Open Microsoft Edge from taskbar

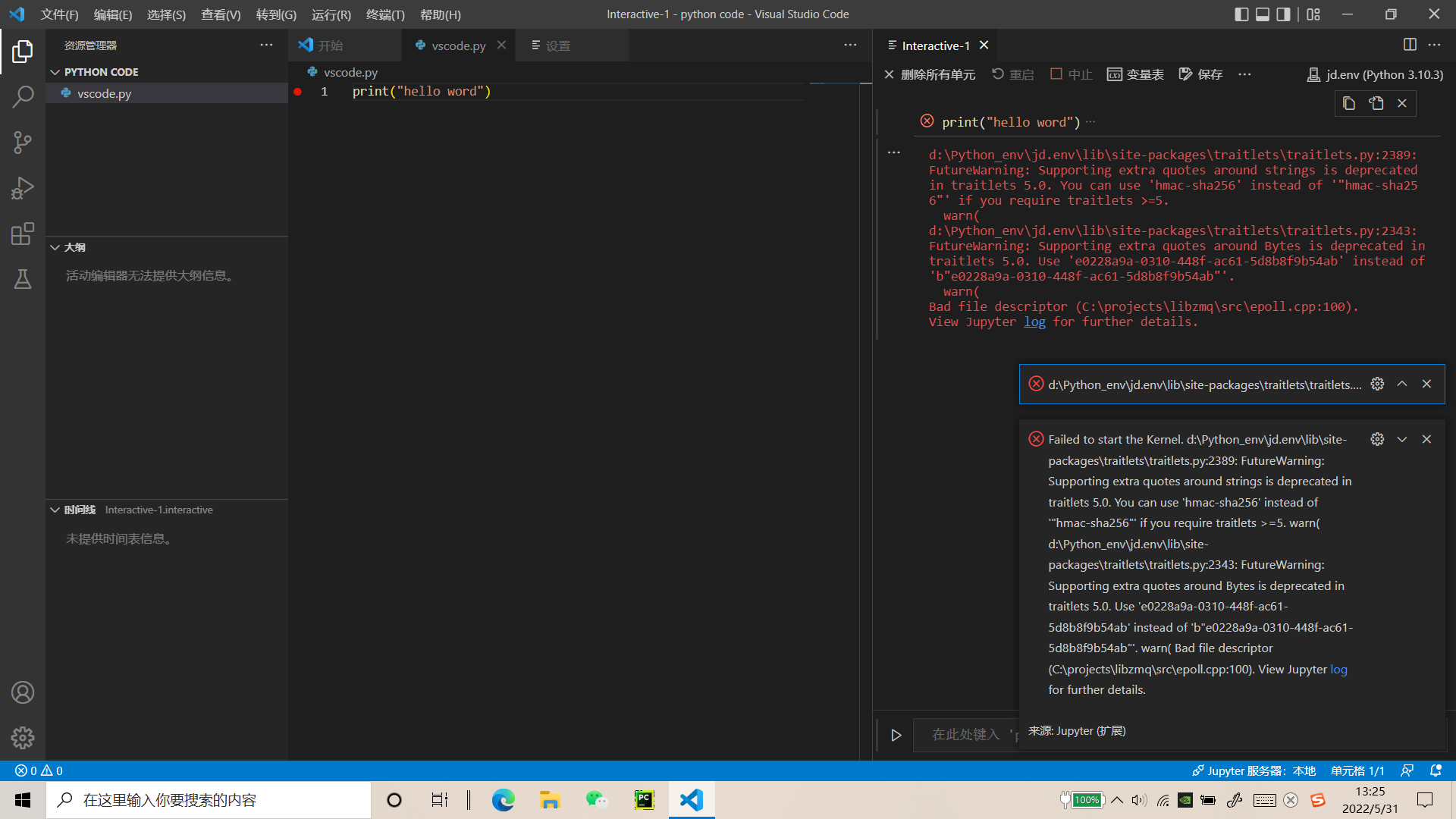(x=503, y=800)
